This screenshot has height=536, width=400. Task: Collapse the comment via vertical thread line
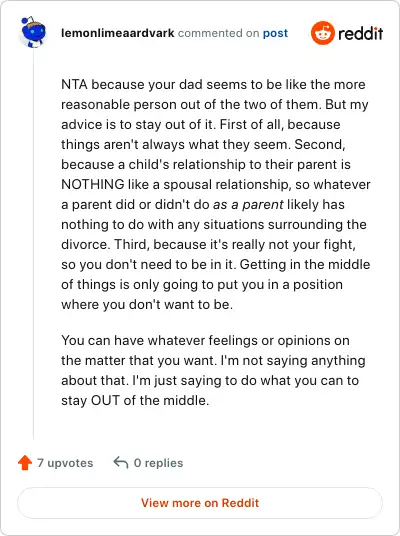34,243
